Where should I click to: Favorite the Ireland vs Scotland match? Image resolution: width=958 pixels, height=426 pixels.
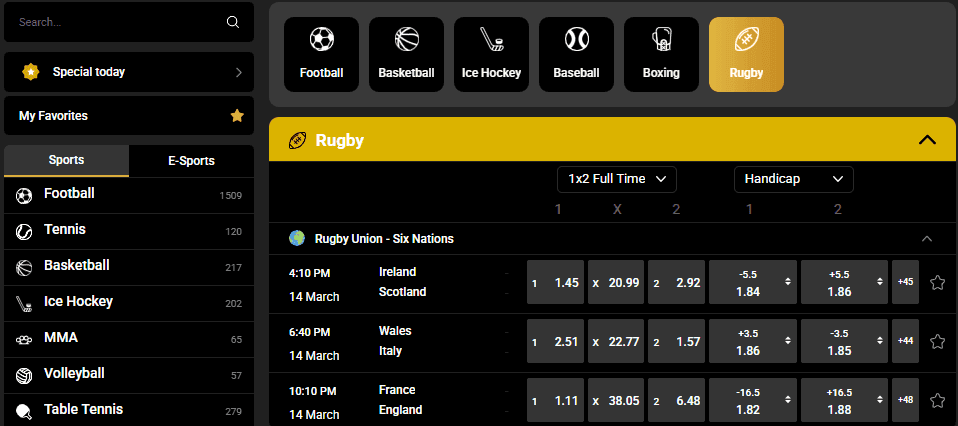tap(937, 282)
